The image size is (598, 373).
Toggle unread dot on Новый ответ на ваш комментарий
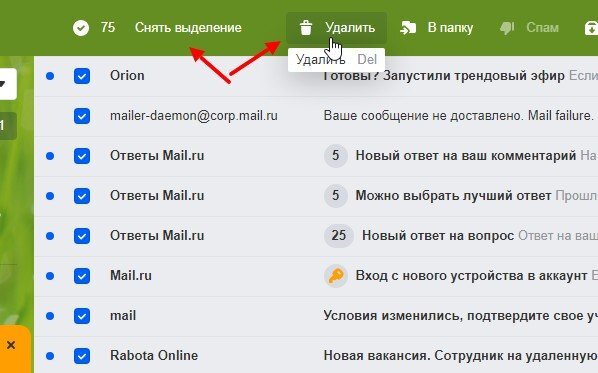point(50,156)
